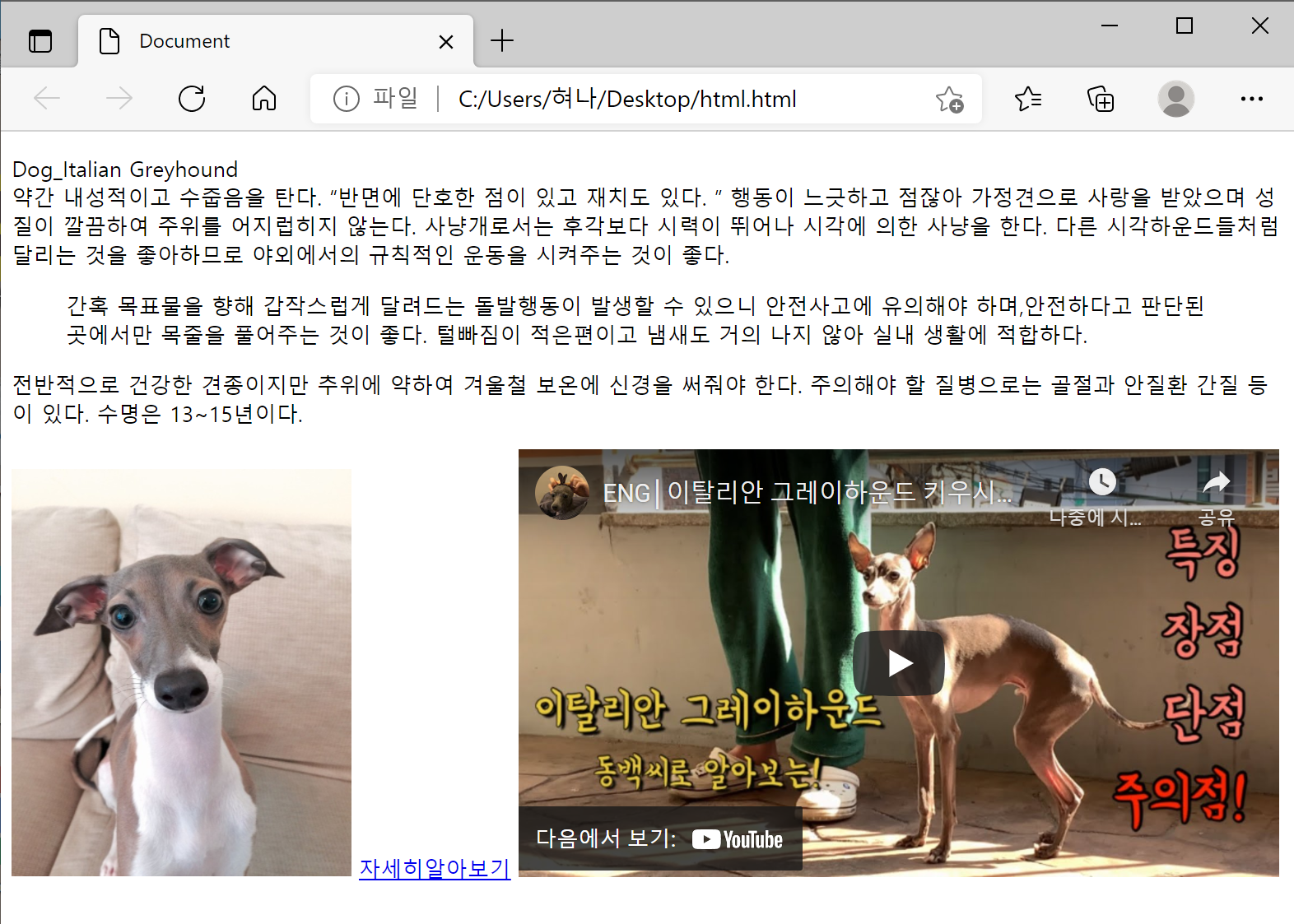Viewport: 1294px width, 924px height.
Task: Click the '수명은 13~15년이다' sentence
Action: [x=200, y=414]
